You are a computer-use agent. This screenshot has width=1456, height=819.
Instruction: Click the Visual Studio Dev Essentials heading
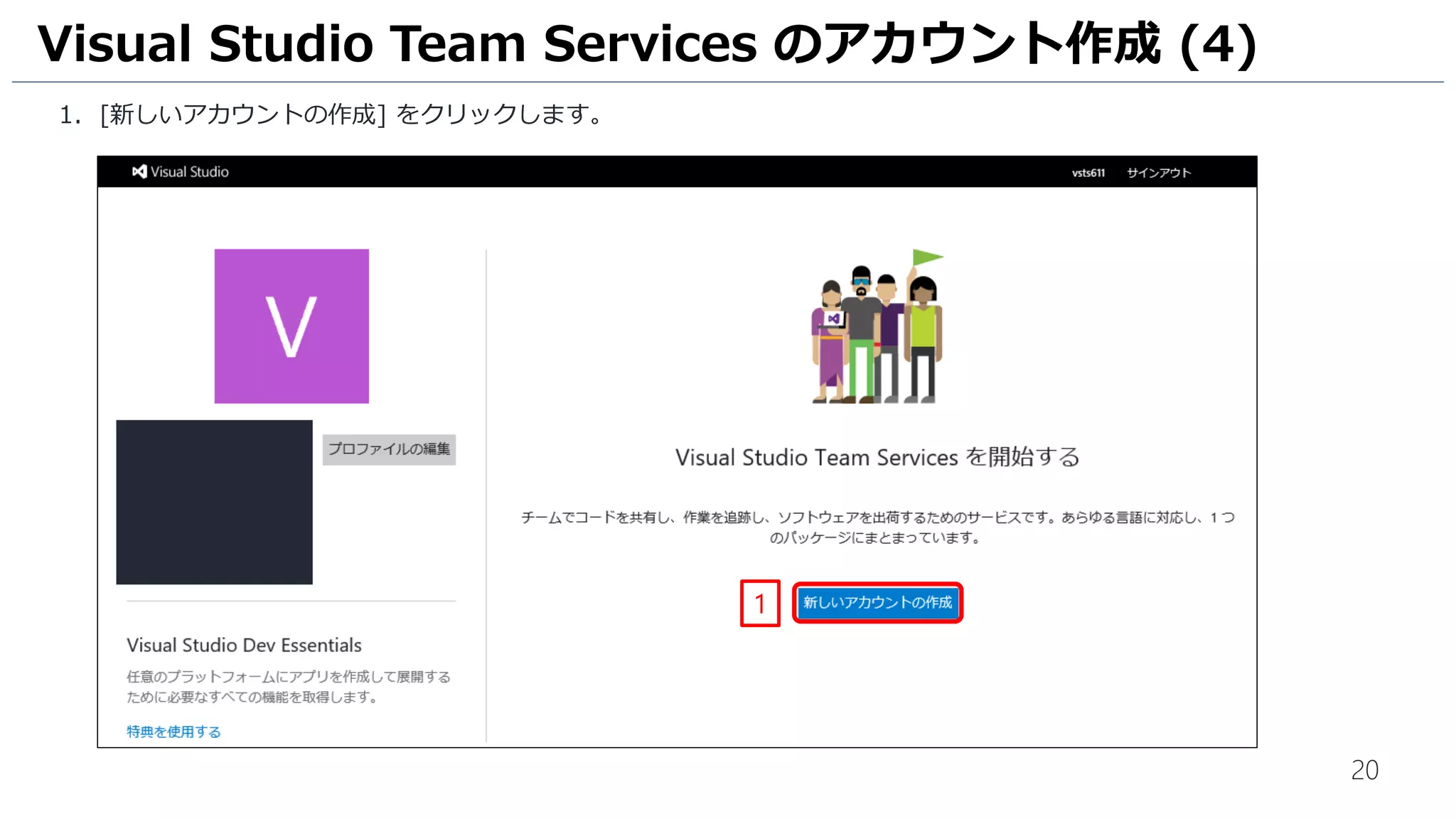[x=244, y=645]
